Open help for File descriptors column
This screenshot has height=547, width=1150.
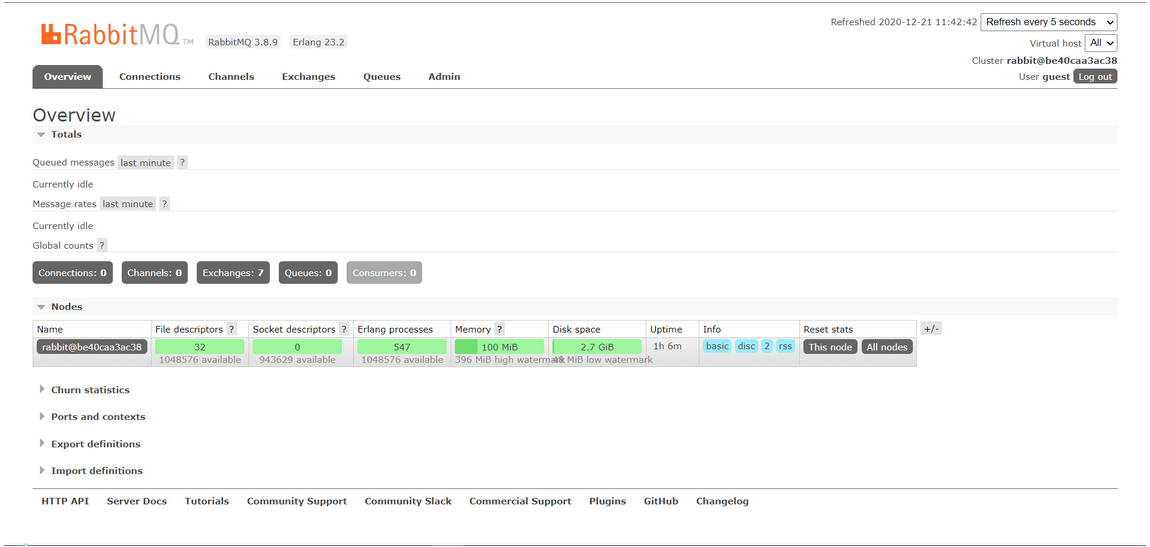click(x=232, y=329)
